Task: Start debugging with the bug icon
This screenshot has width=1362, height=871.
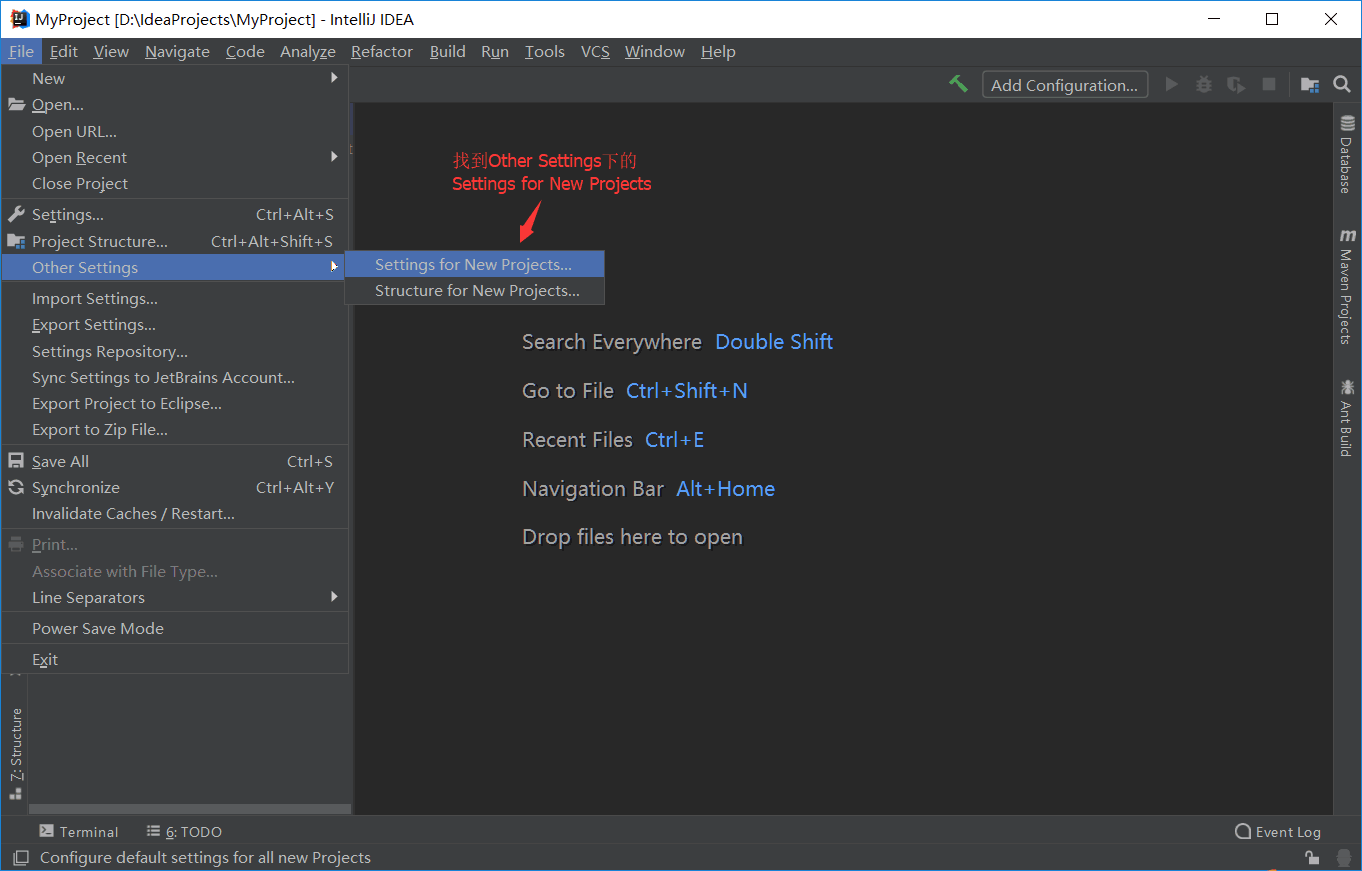Action: (x=1203, y=84)
